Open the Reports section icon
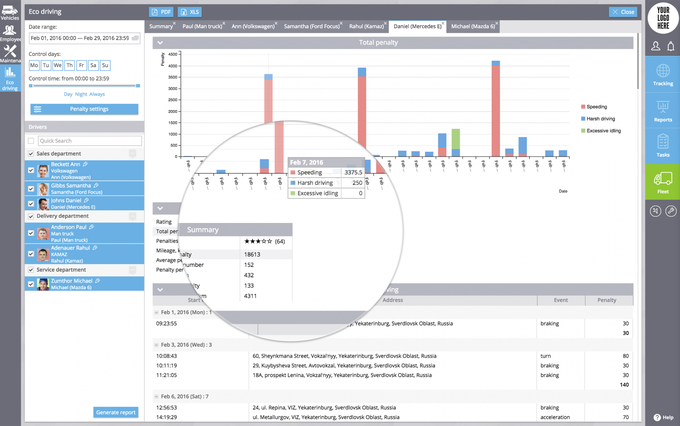Viewport: 680px width, 426px height. pos(662,111)
